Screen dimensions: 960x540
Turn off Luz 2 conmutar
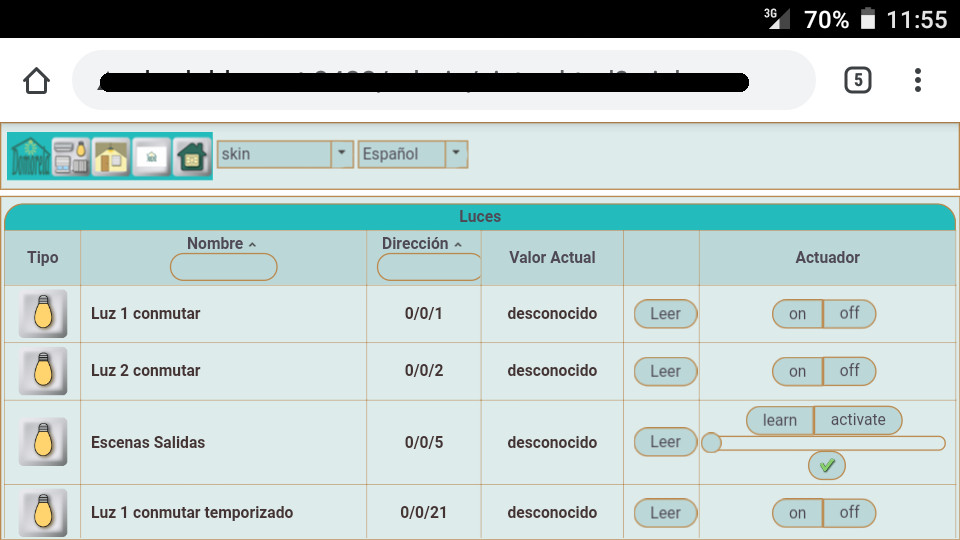pyautogui.click(x=849, y=371)
